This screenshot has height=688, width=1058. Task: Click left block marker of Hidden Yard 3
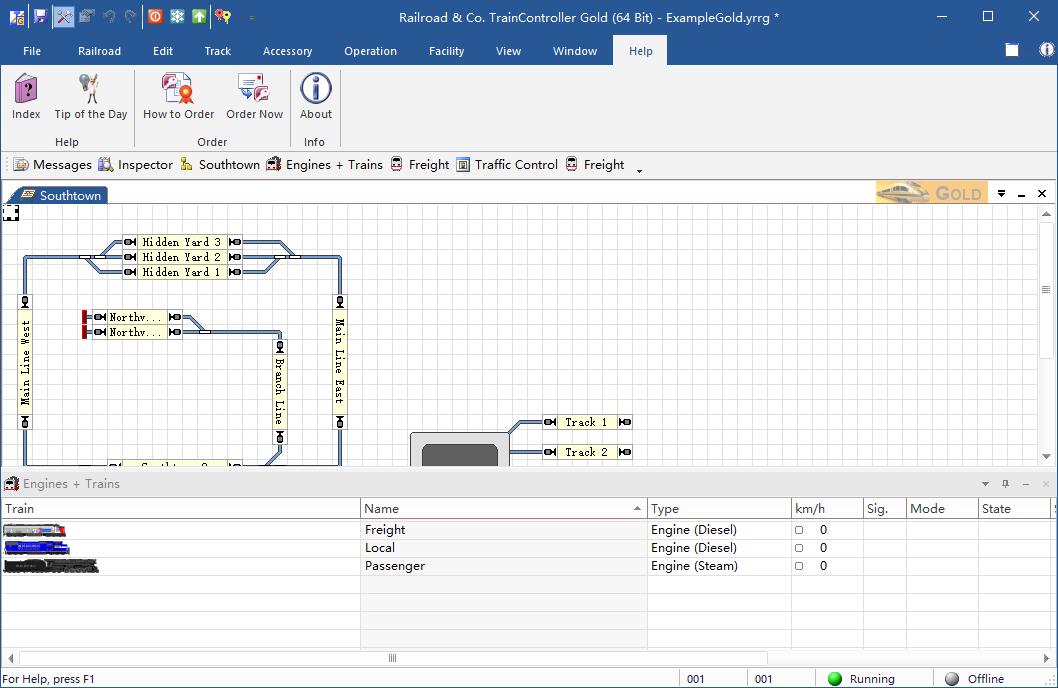[130, 241]
